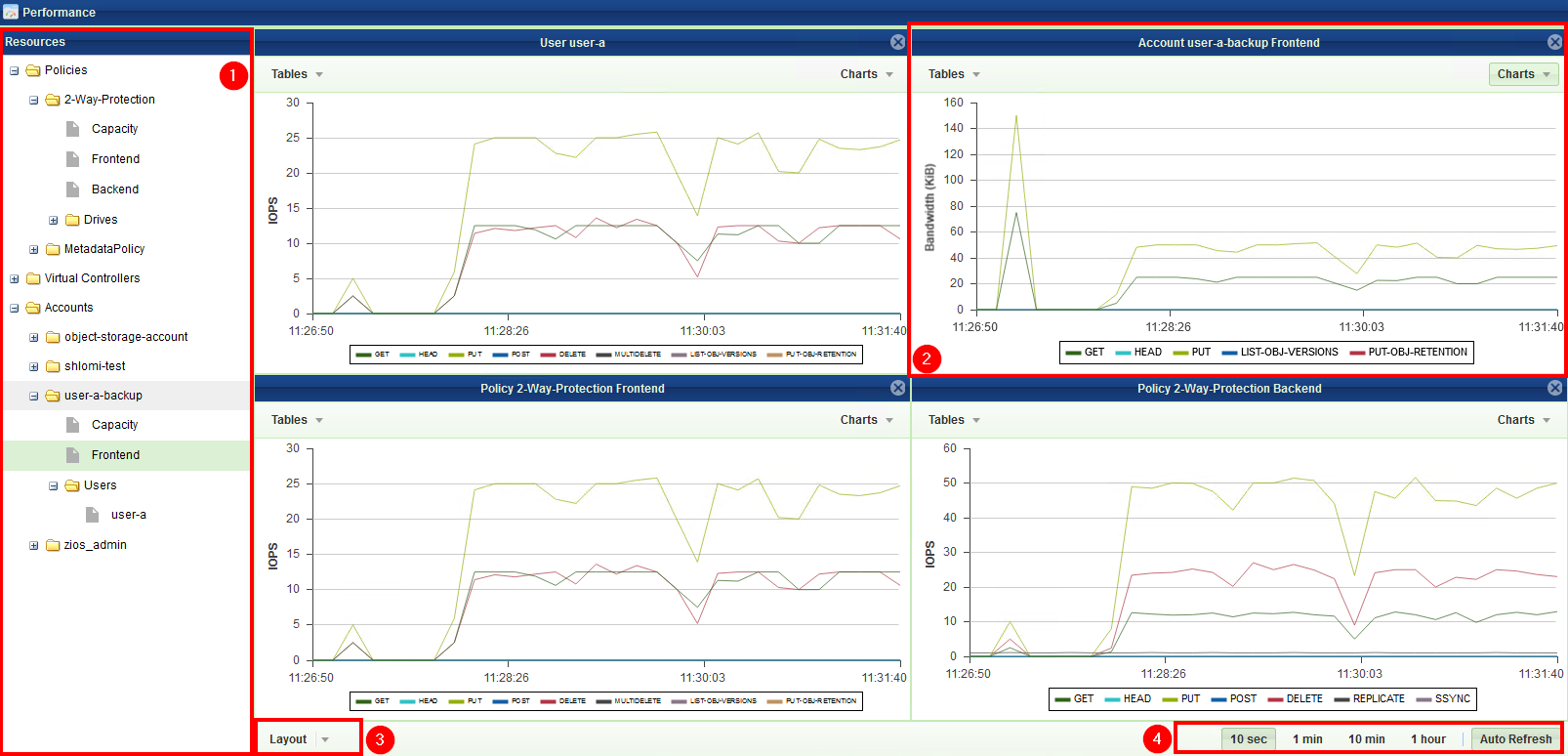Screen dimensions: 1568x756
Task: Open Charts dropdown in Account user-a-backup Frontend panel
Action: click(1523, 74)
